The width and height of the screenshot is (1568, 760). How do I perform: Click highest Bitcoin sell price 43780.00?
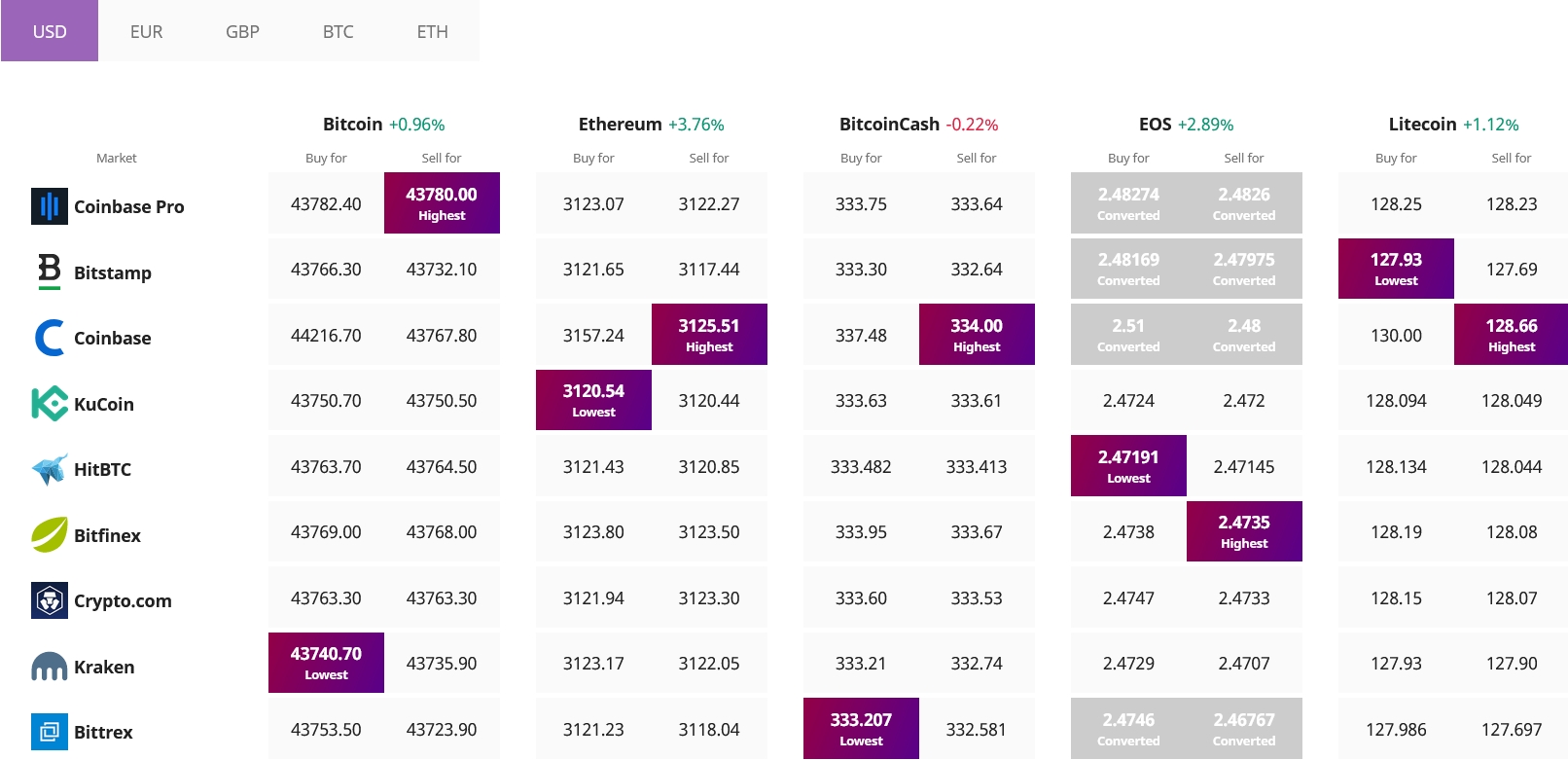[x=442, y=203]
